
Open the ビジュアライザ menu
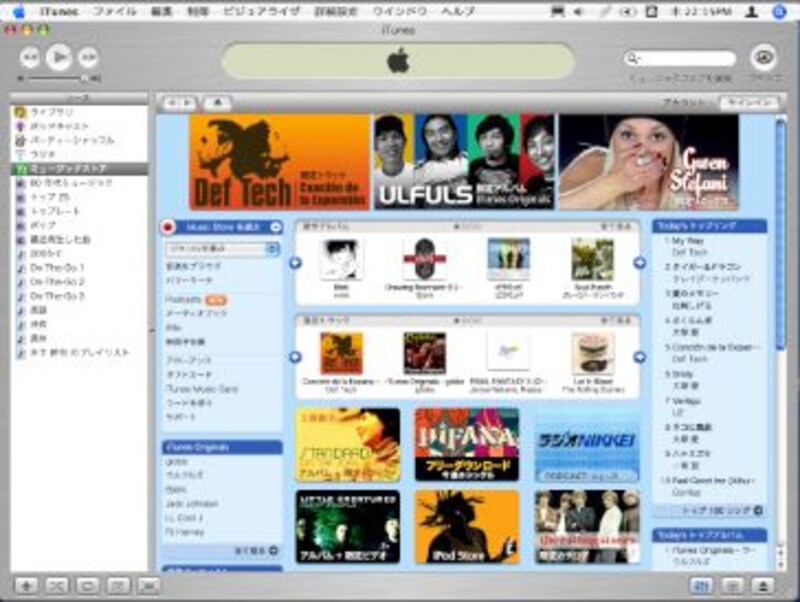pos(261,11)
